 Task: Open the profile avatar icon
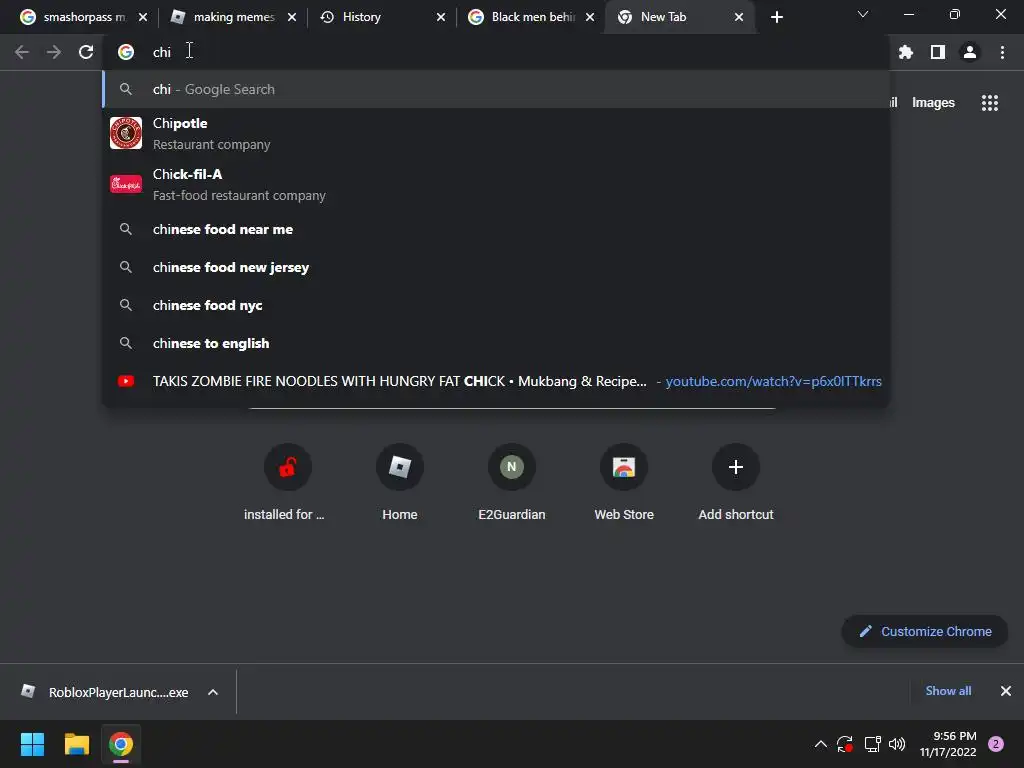coord(970,52)
